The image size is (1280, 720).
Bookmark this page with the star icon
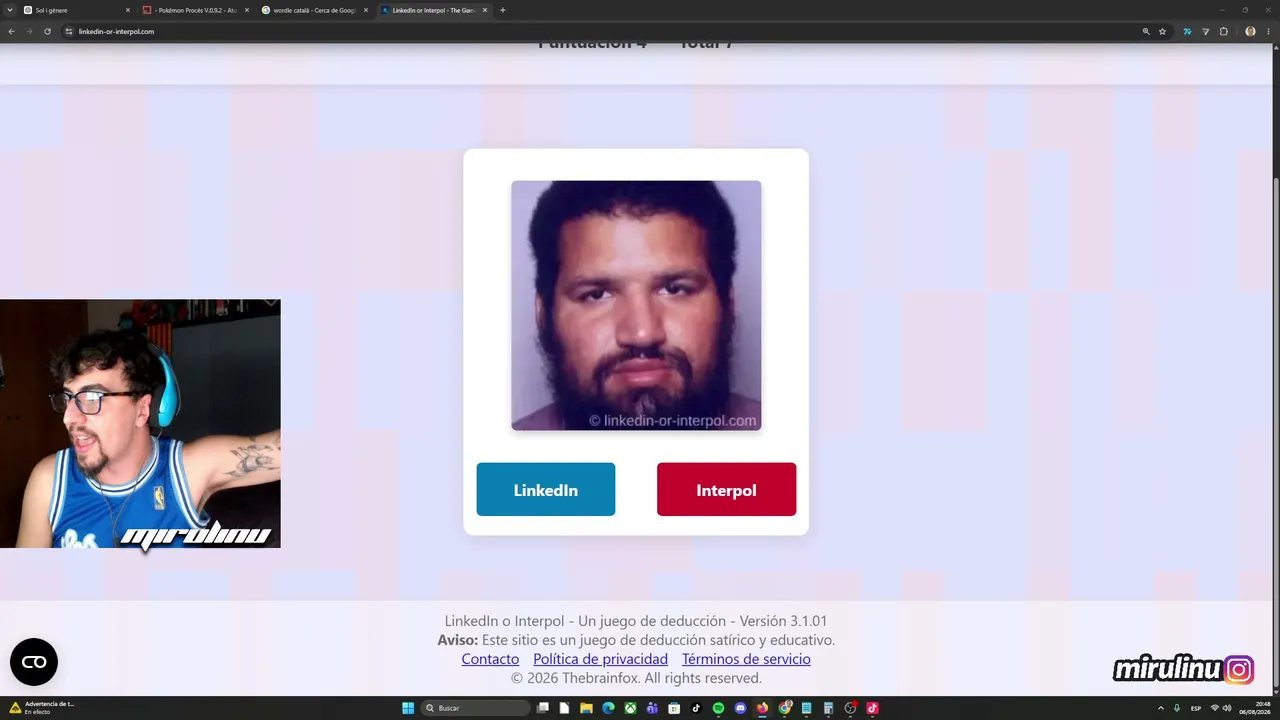click(x=1162, y=31)
